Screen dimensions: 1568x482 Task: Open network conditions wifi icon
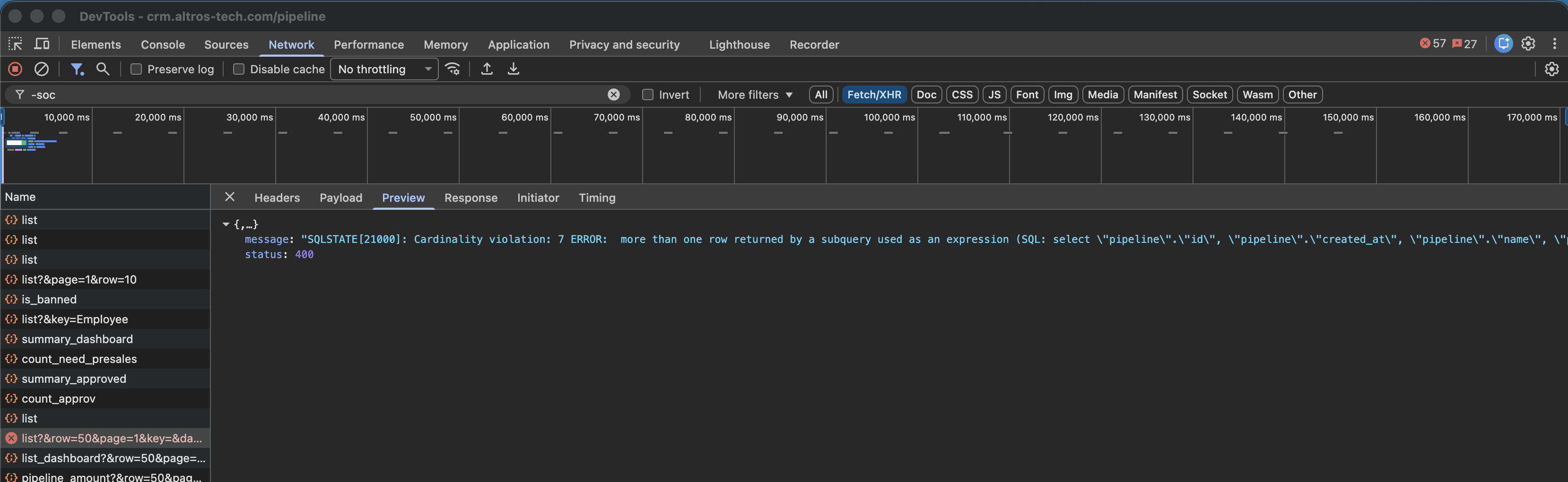click(453, 69)
